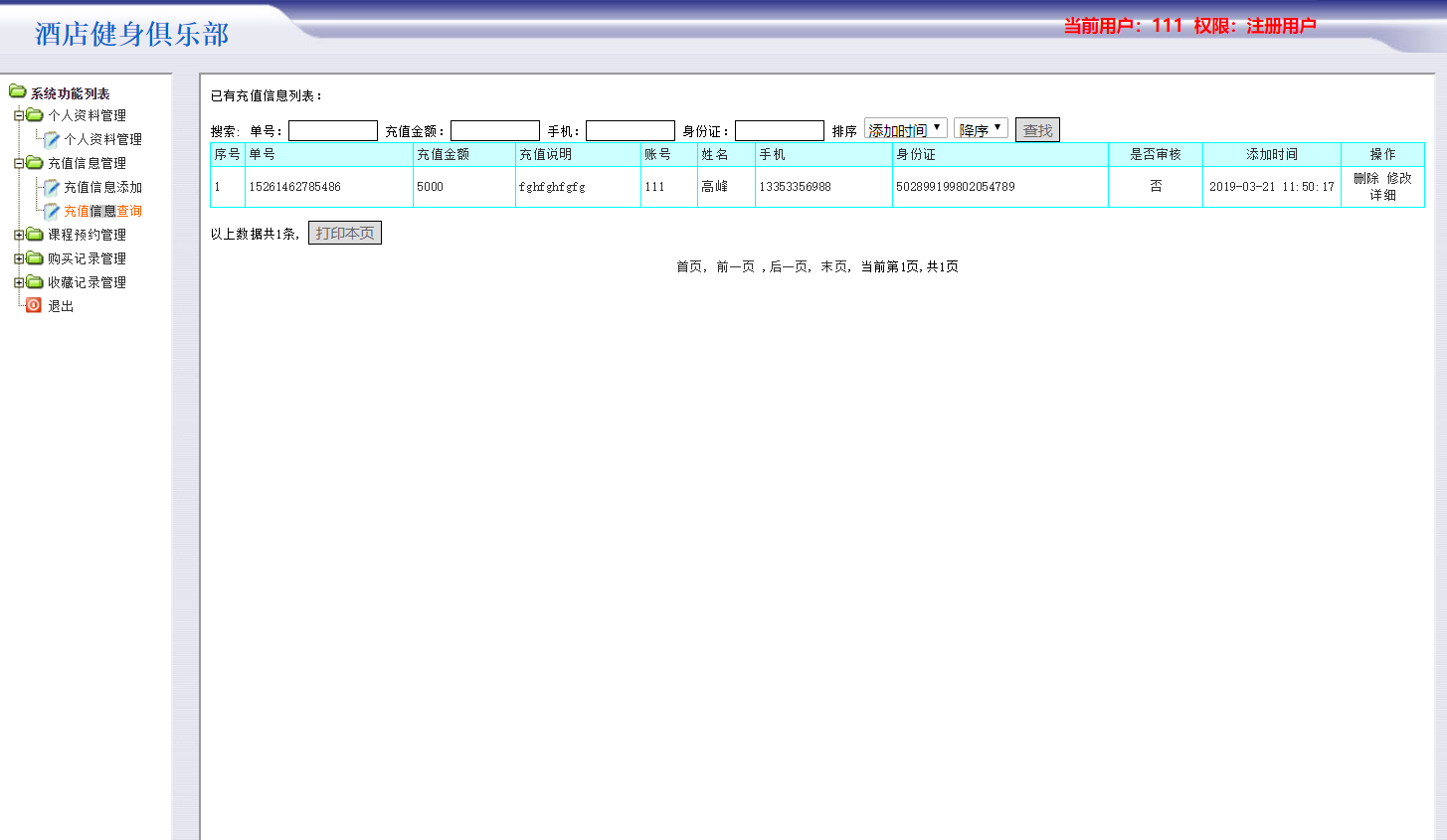The image size is (1447, 840).
Task: Expand the 购买记录管理 tree node
Action: pos(18,257)
